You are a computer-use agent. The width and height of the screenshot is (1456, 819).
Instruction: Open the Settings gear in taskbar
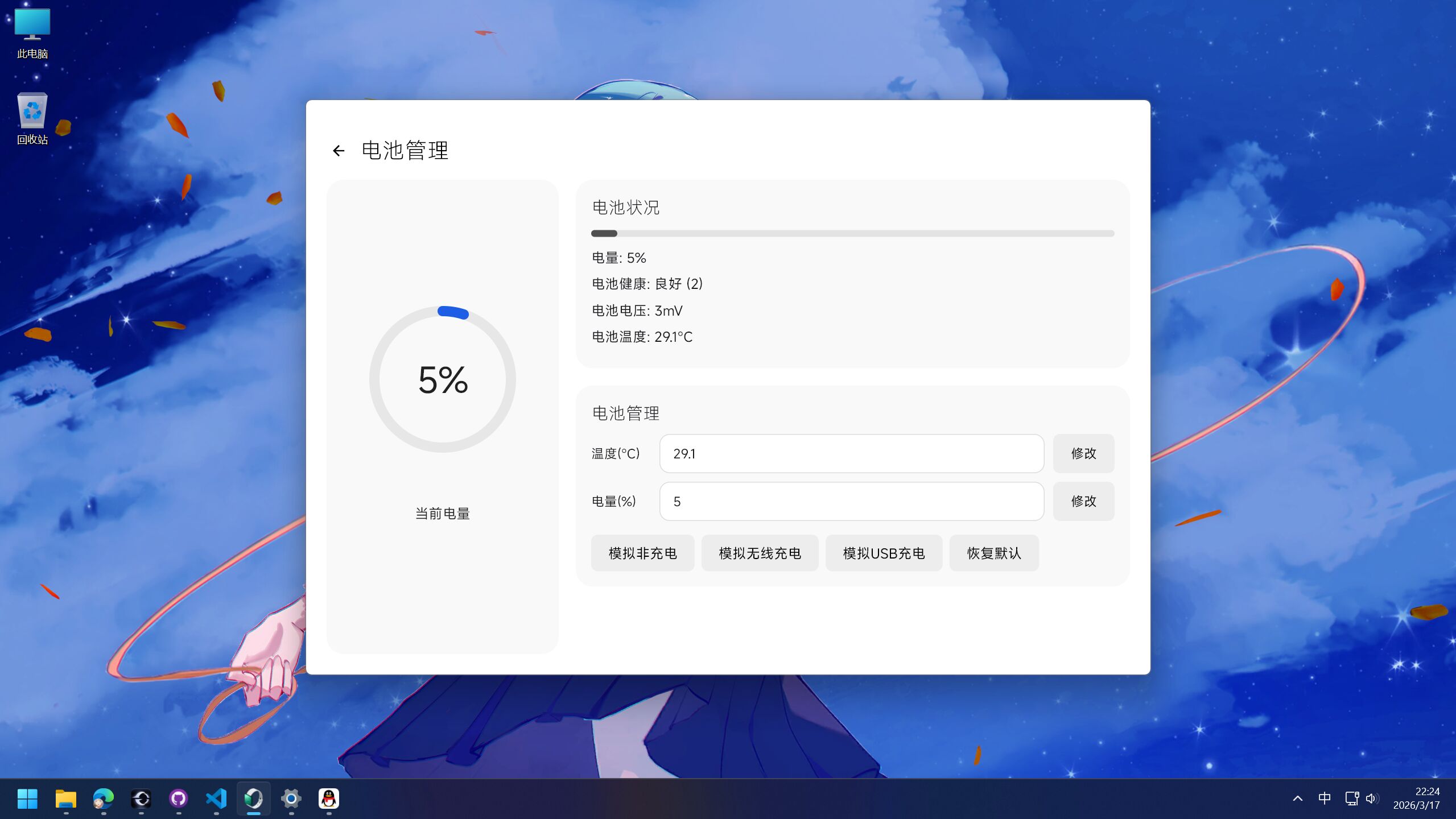click(x=291, y=799)
